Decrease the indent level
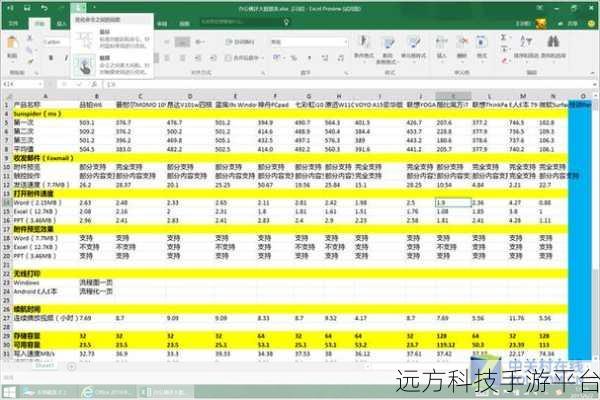The image size is (600, 400). tap(198, 58)
